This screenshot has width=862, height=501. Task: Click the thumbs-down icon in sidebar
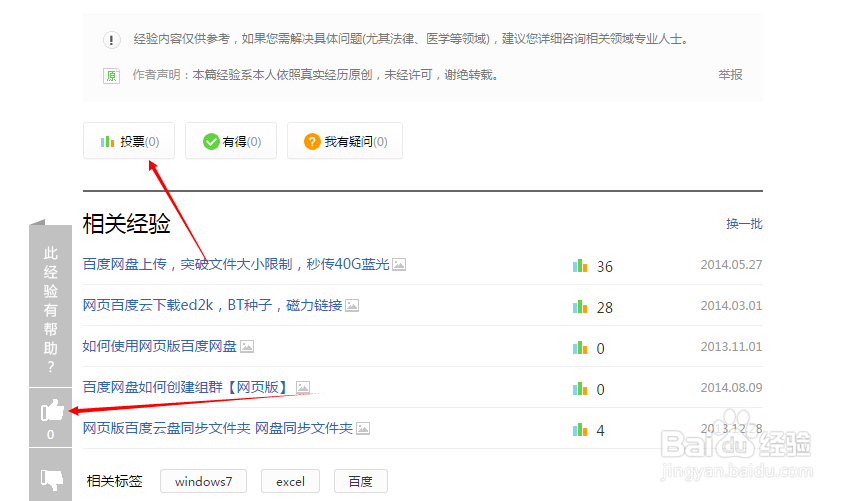coord(52,479)
